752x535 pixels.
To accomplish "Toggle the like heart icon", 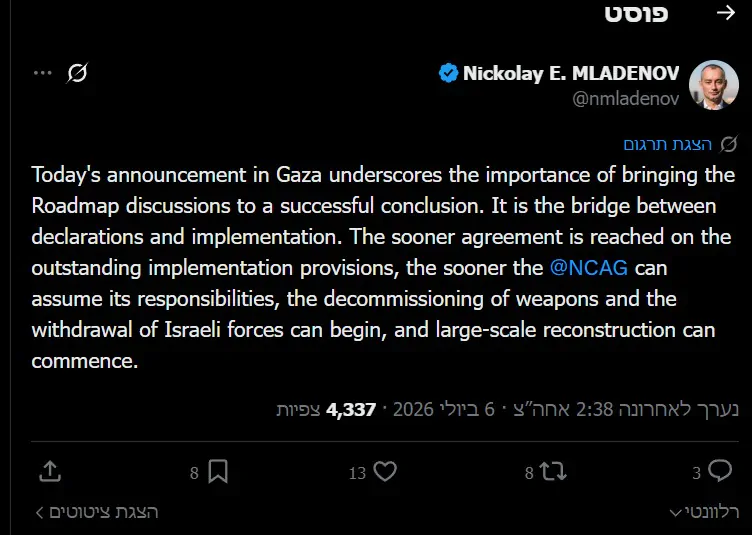I will pos(385,472).
